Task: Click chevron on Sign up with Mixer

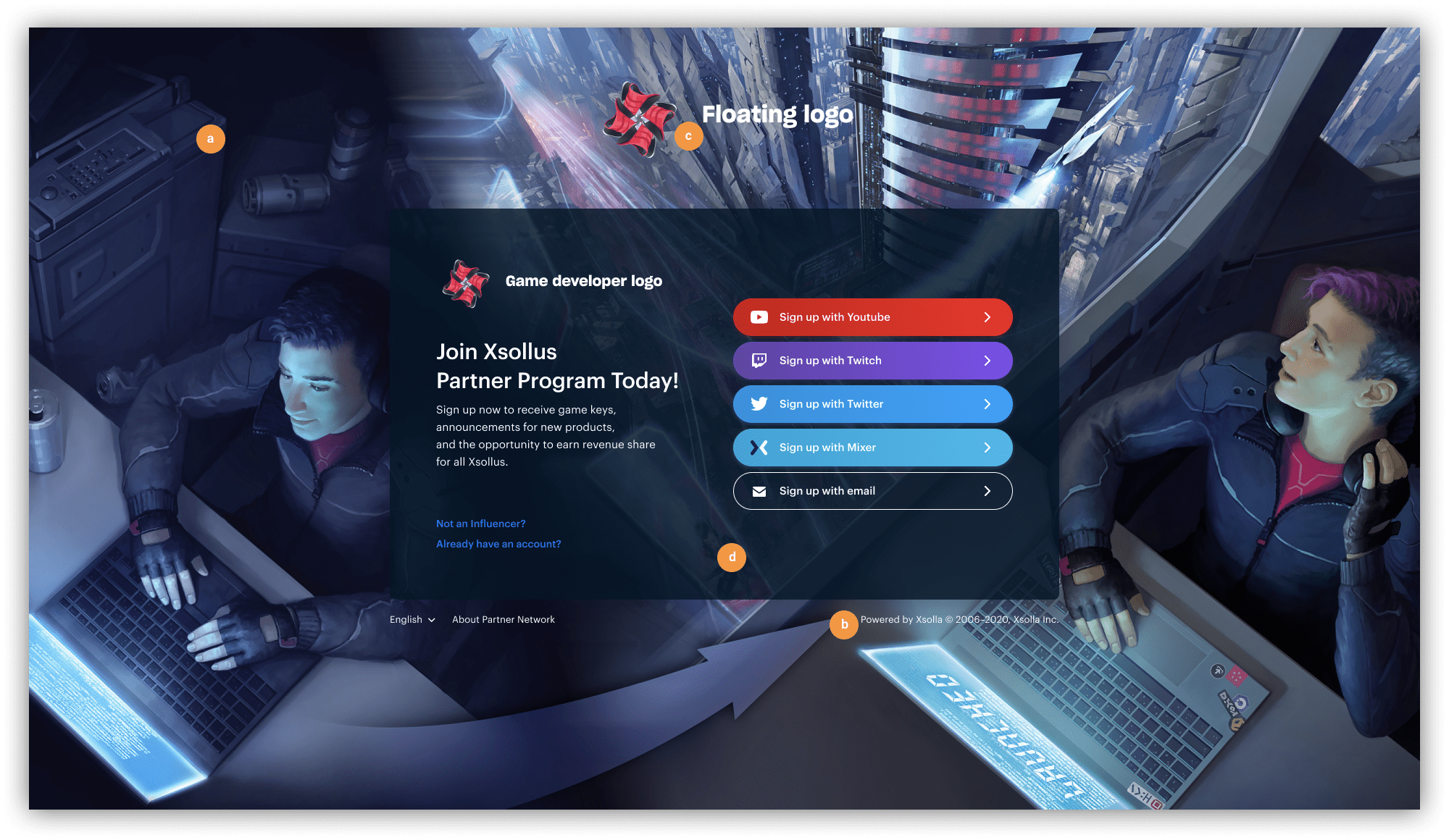Action: pyautogui.click(x=987, y=448)
